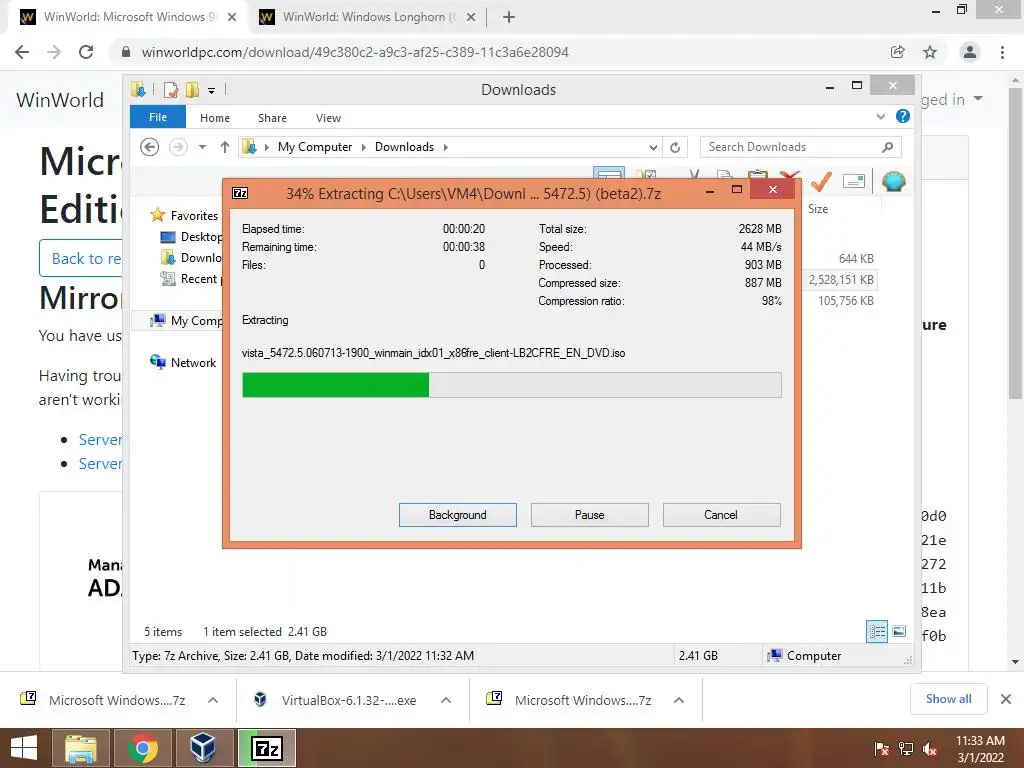Select Recent places in navigation pane
The image size is (1024, 768).
pyautogui.click(x=201, y=279)
